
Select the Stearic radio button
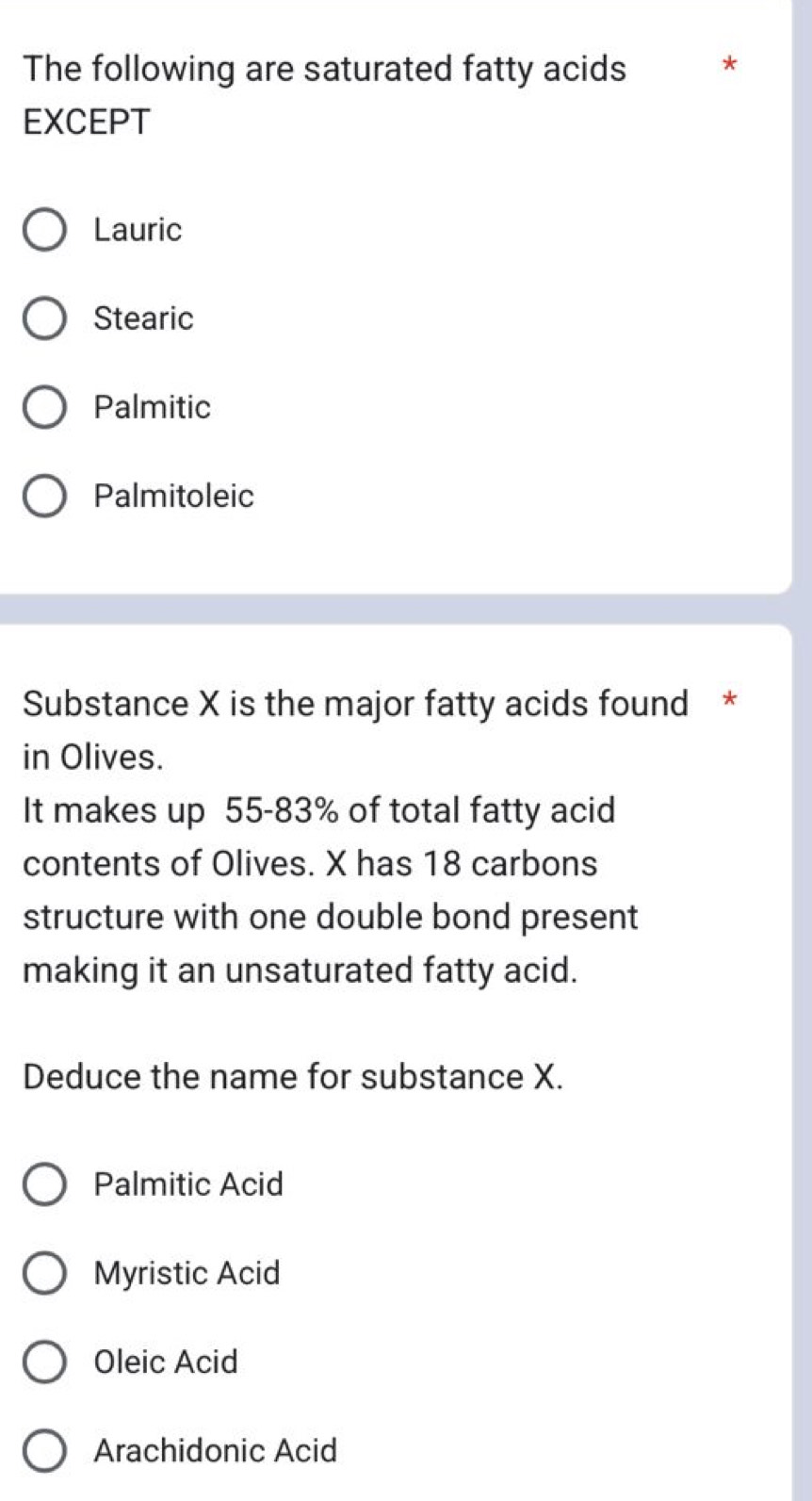click(x=44, y=319)
